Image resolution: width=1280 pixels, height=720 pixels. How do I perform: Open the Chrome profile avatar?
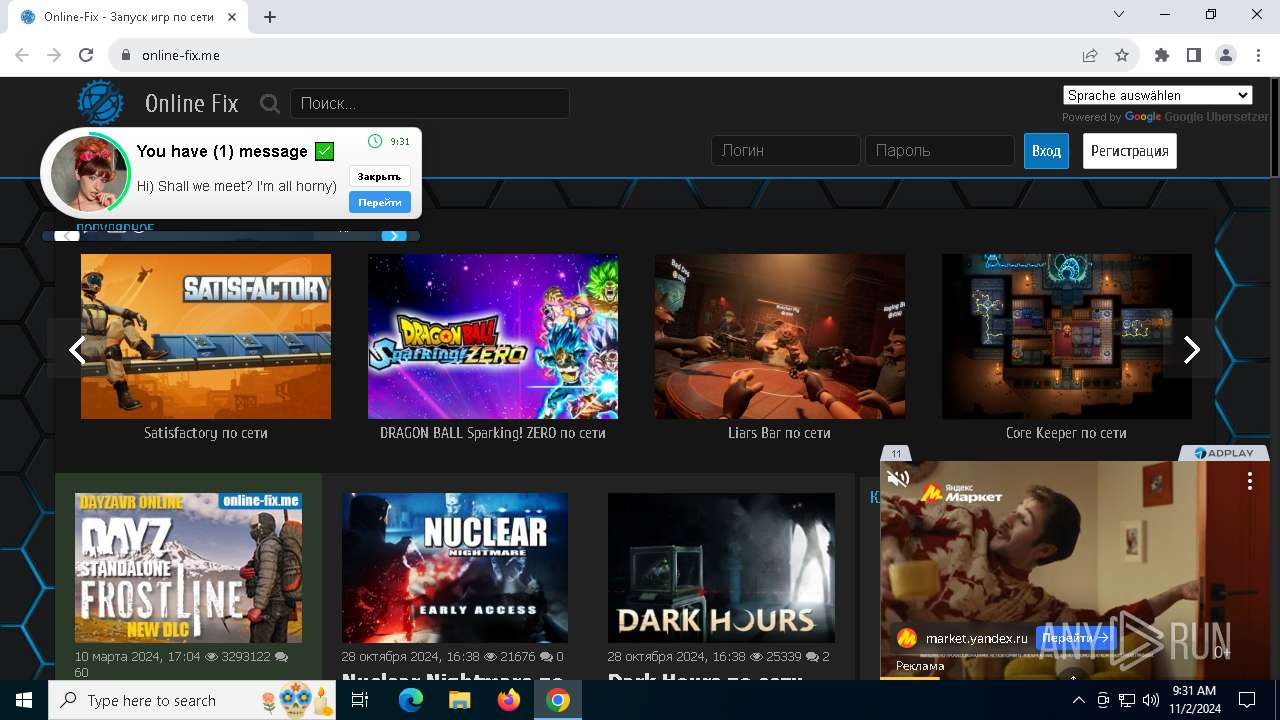[1226, 55]
